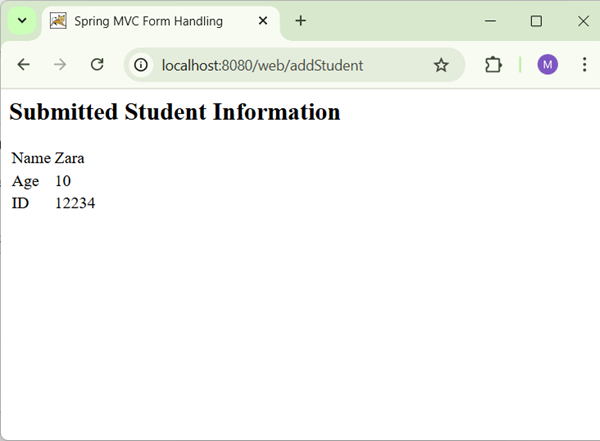Click the Tomcat favicon on the tab
Image resolution: width=600 pixels, height=441 pixels.
pos(58,21)
